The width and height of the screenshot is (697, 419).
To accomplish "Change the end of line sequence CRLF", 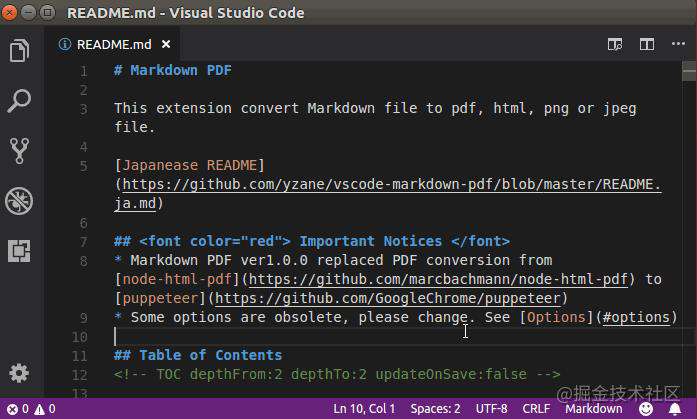I will coord(536,408).
